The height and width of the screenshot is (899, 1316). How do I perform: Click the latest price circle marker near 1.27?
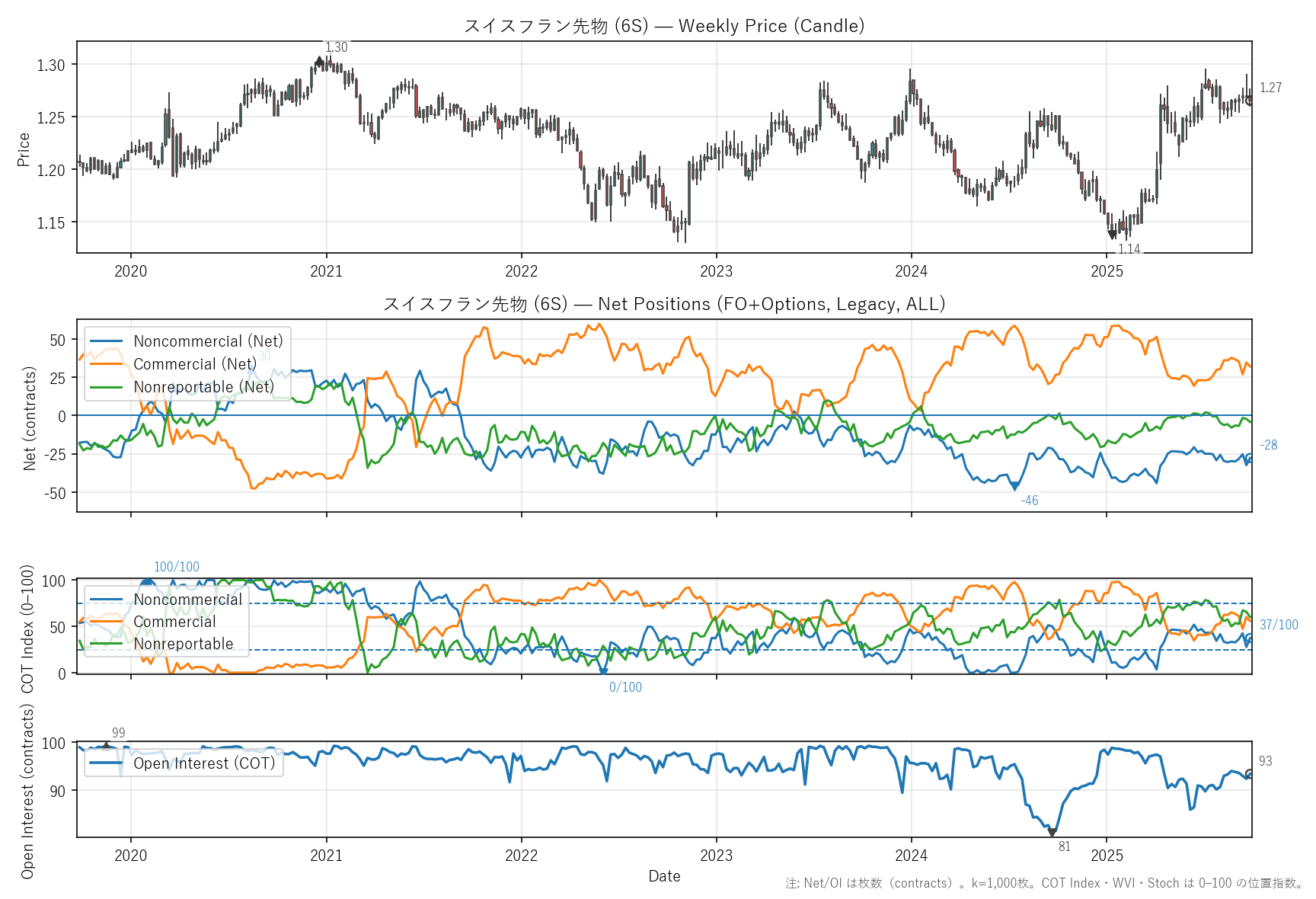point(1249,100)
